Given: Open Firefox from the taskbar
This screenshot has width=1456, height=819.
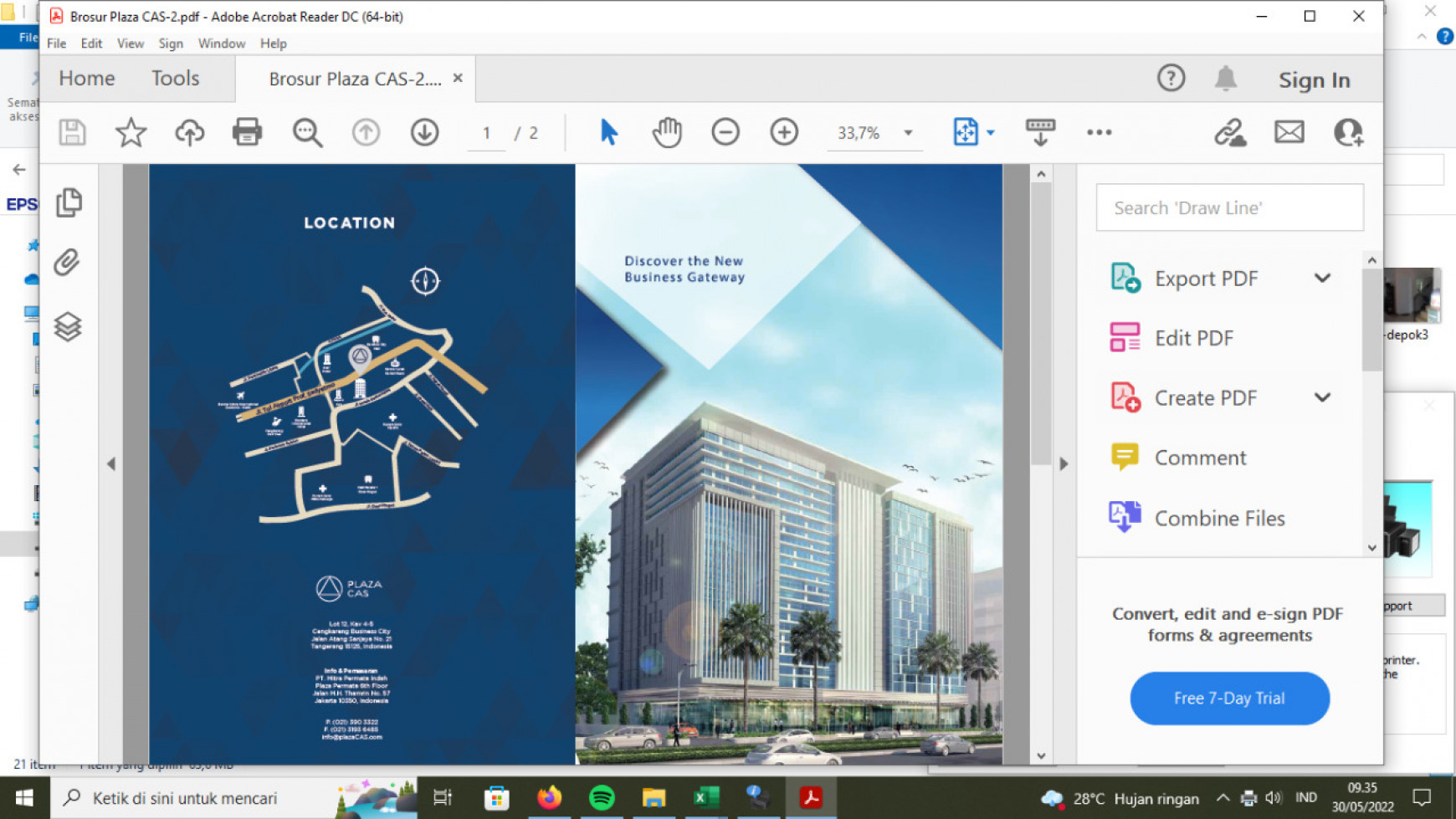Looking at the screenshot, I should tap(549, 798).
